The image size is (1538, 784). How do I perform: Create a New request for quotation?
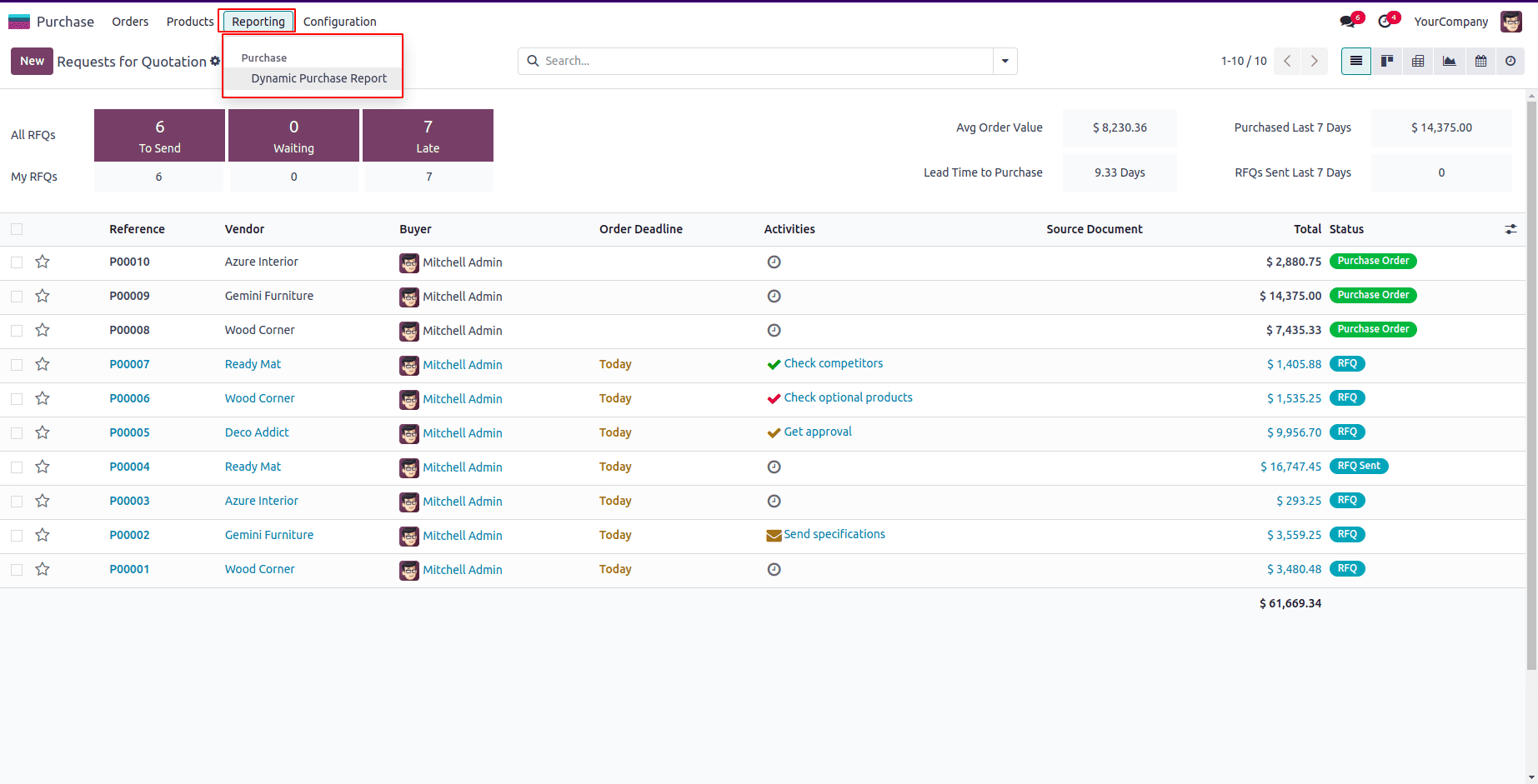click(32, 61)
